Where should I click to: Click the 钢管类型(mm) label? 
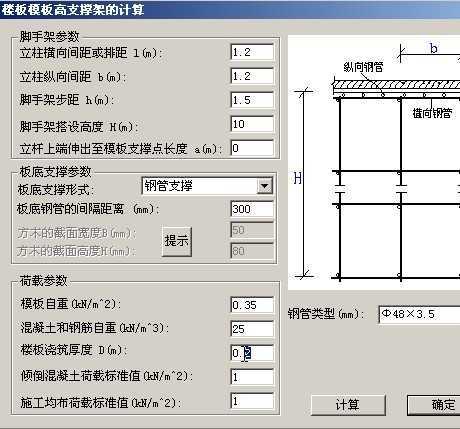click(326, 314)
